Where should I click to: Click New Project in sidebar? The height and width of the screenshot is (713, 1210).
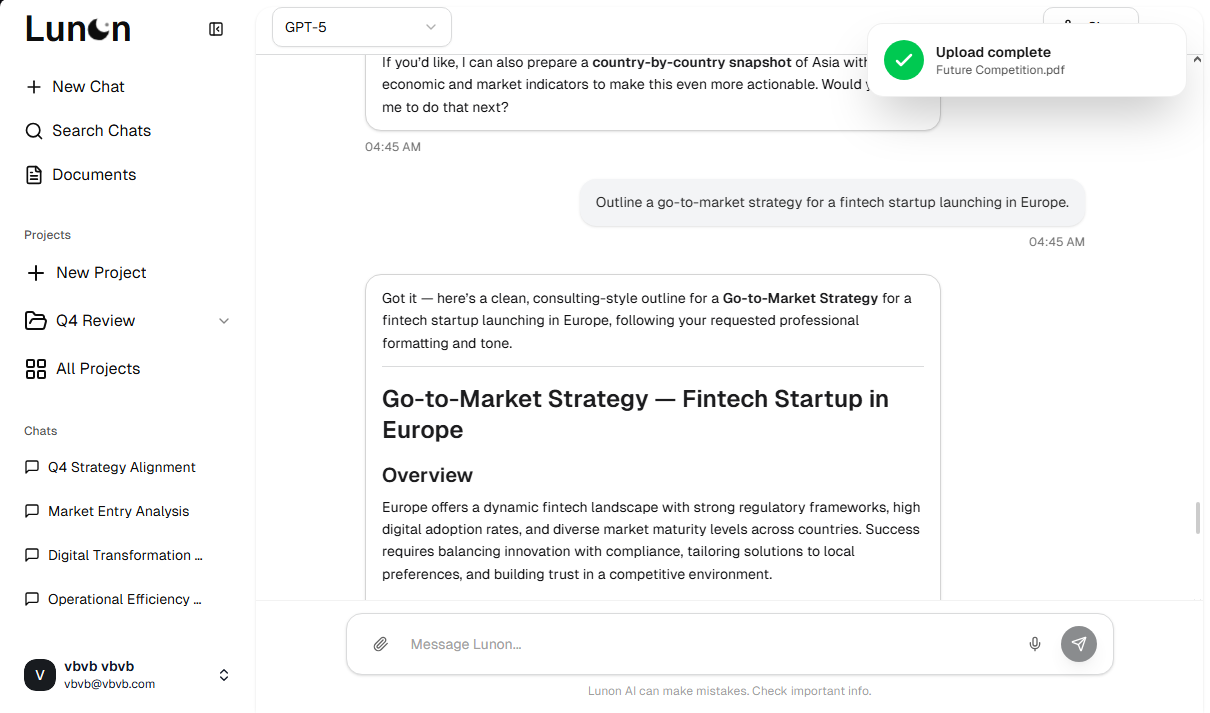tap(100, 273)
